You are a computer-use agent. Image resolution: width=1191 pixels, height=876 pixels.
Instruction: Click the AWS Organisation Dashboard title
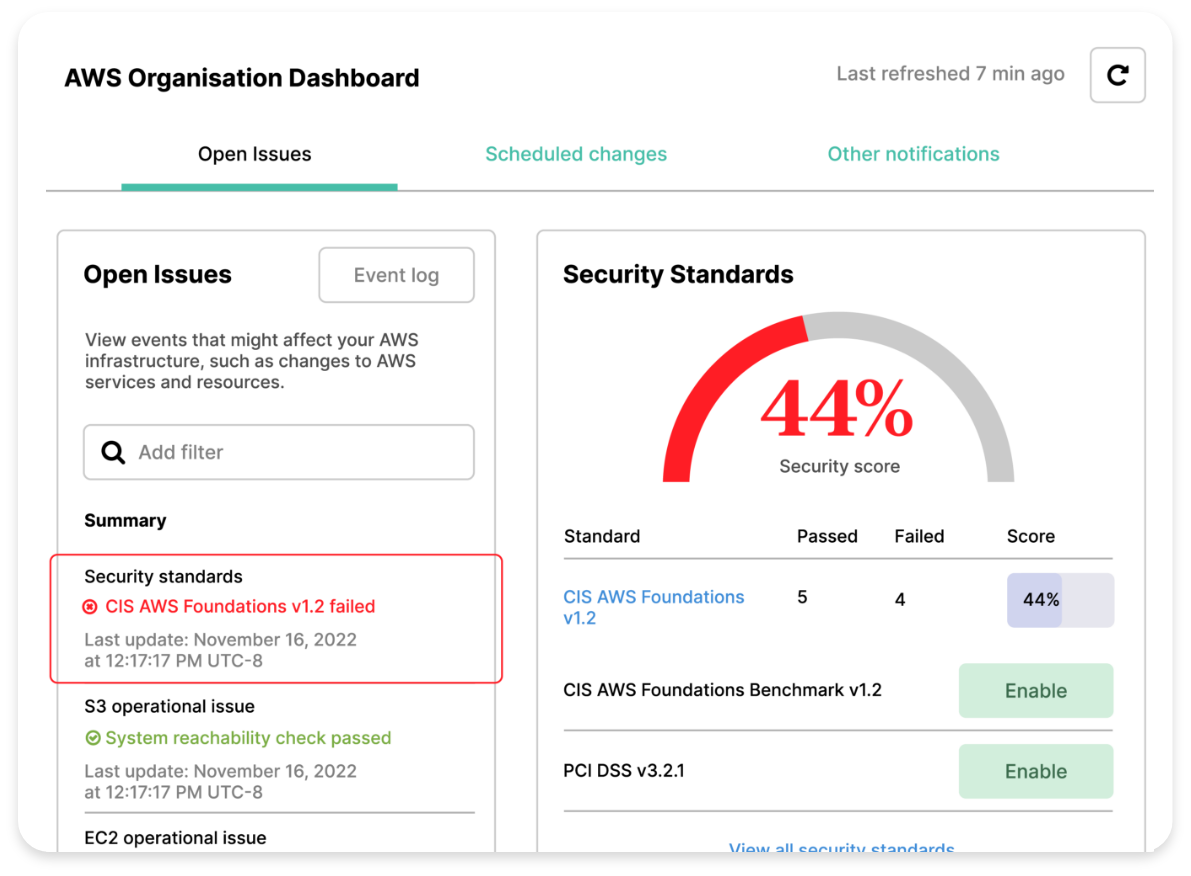[x=242, y=77]
